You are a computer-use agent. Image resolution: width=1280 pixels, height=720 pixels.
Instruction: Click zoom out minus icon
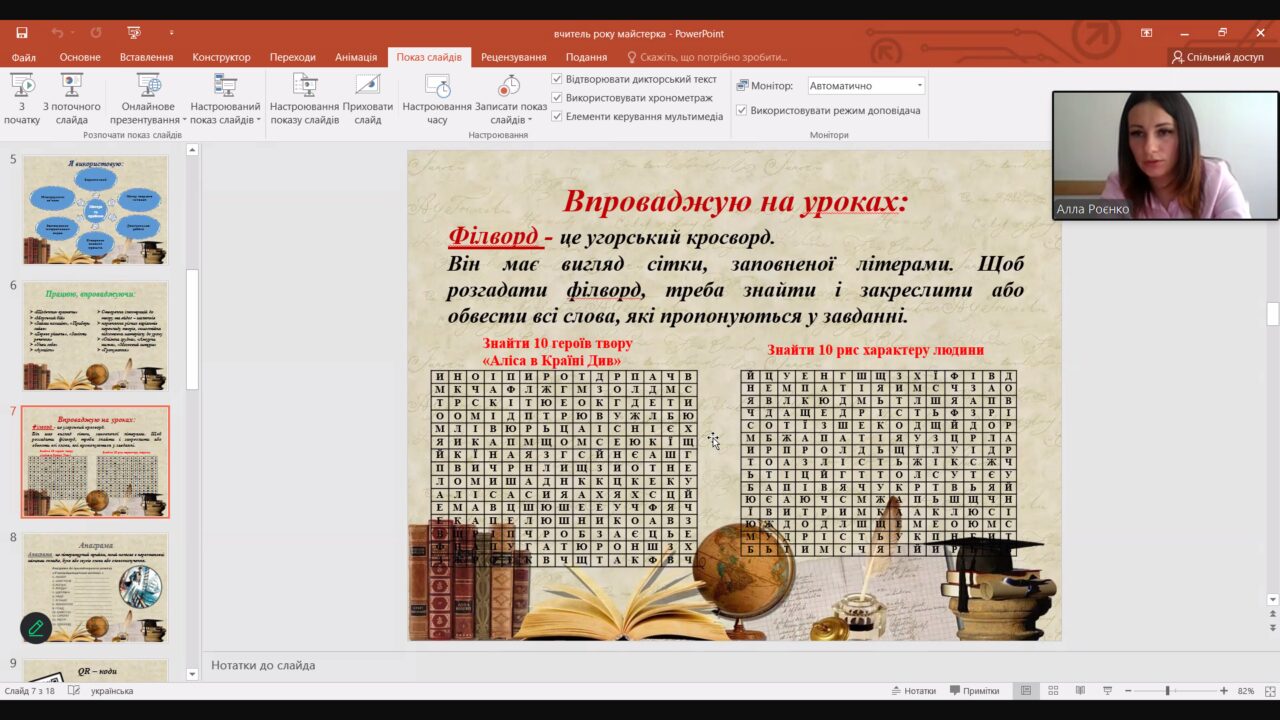1128,691
